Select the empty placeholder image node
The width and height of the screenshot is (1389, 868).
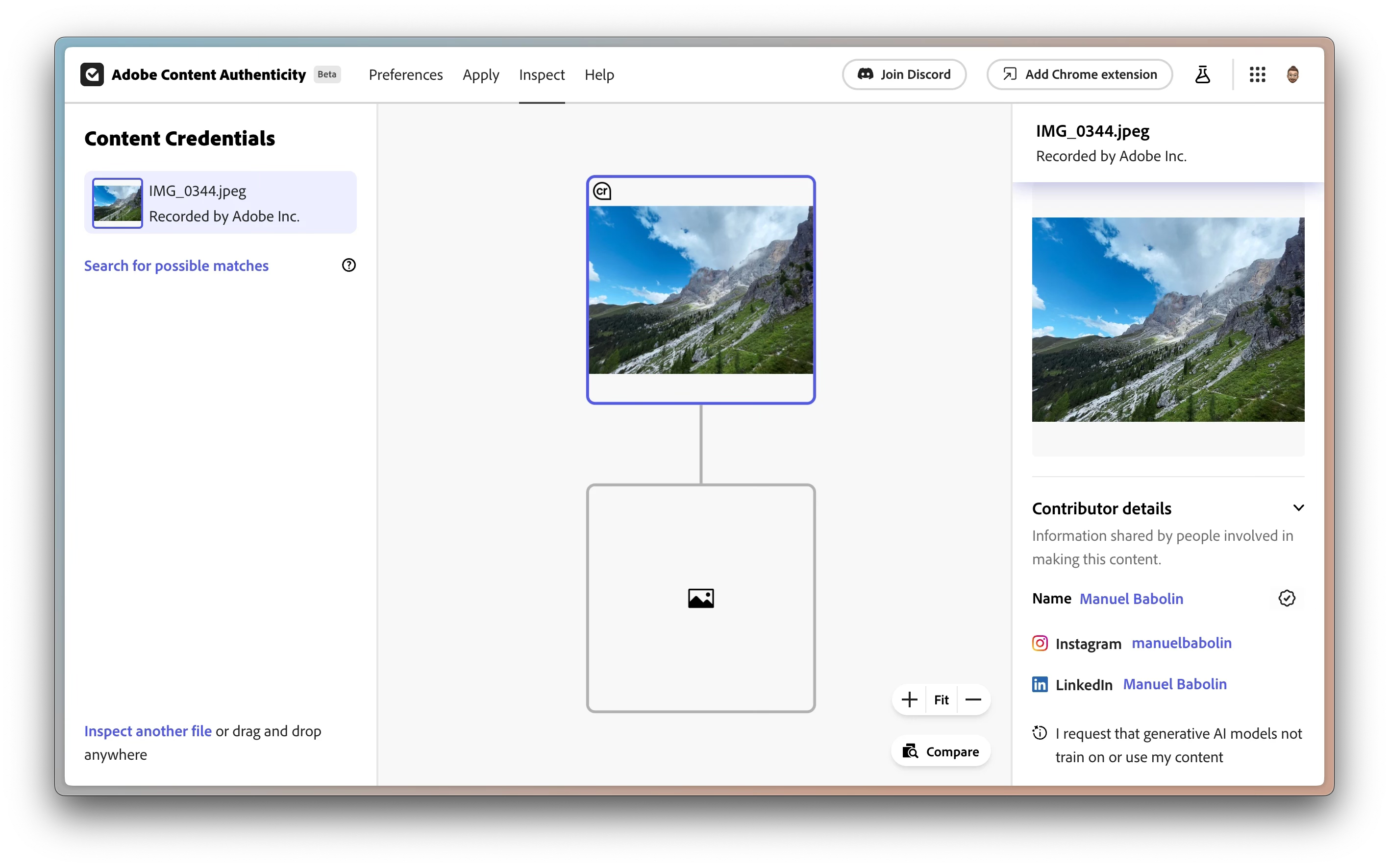[x=701, y=598]
